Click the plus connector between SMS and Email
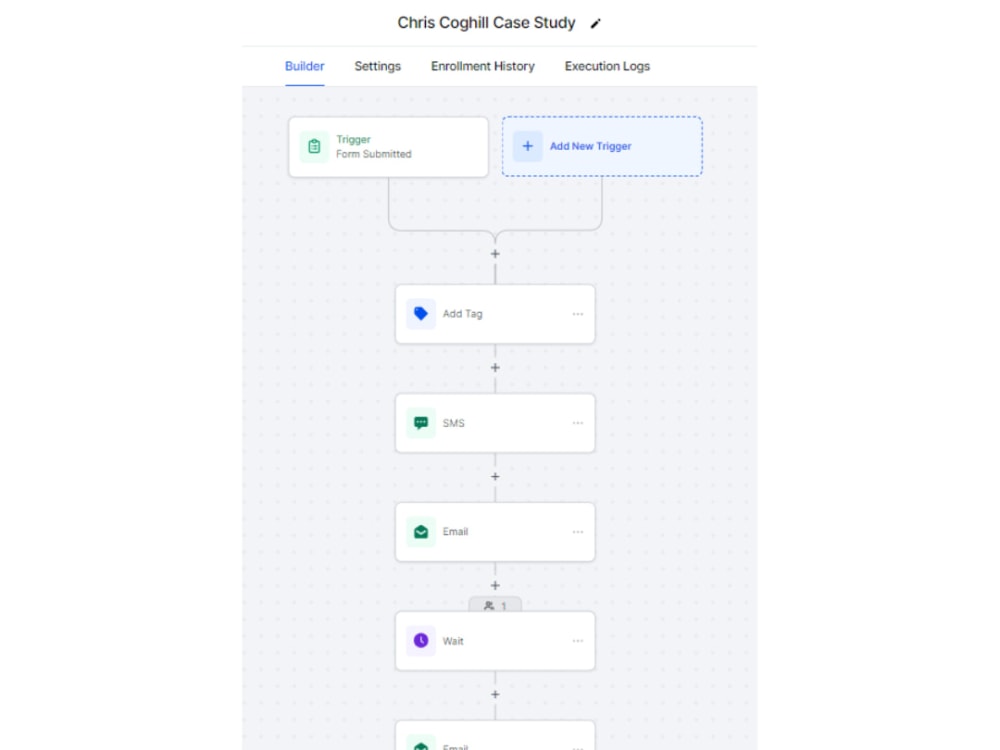The image size is (1000, 750). (x=495, y=476)
